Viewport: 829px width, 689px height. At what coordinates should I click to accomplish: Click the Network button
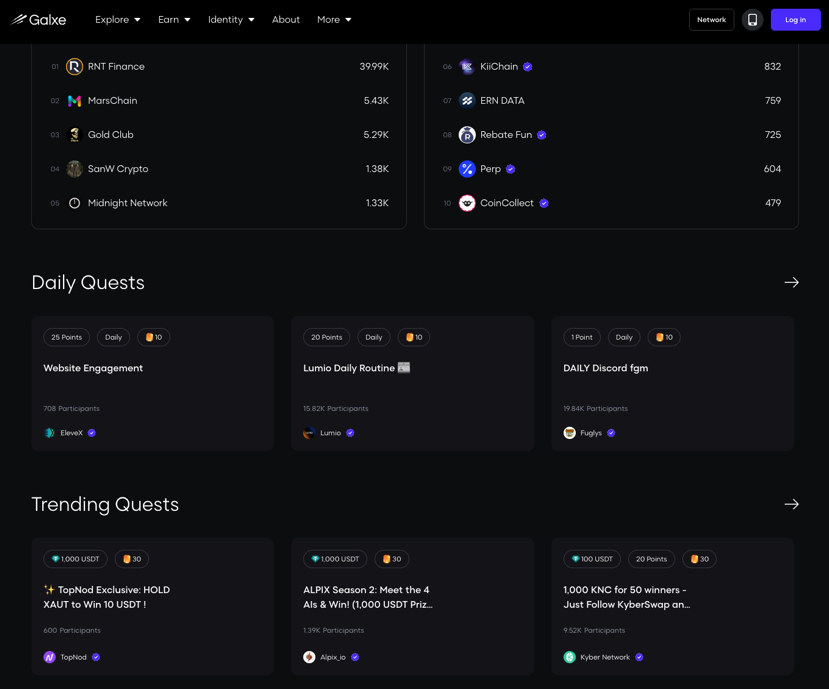(711, 20)
